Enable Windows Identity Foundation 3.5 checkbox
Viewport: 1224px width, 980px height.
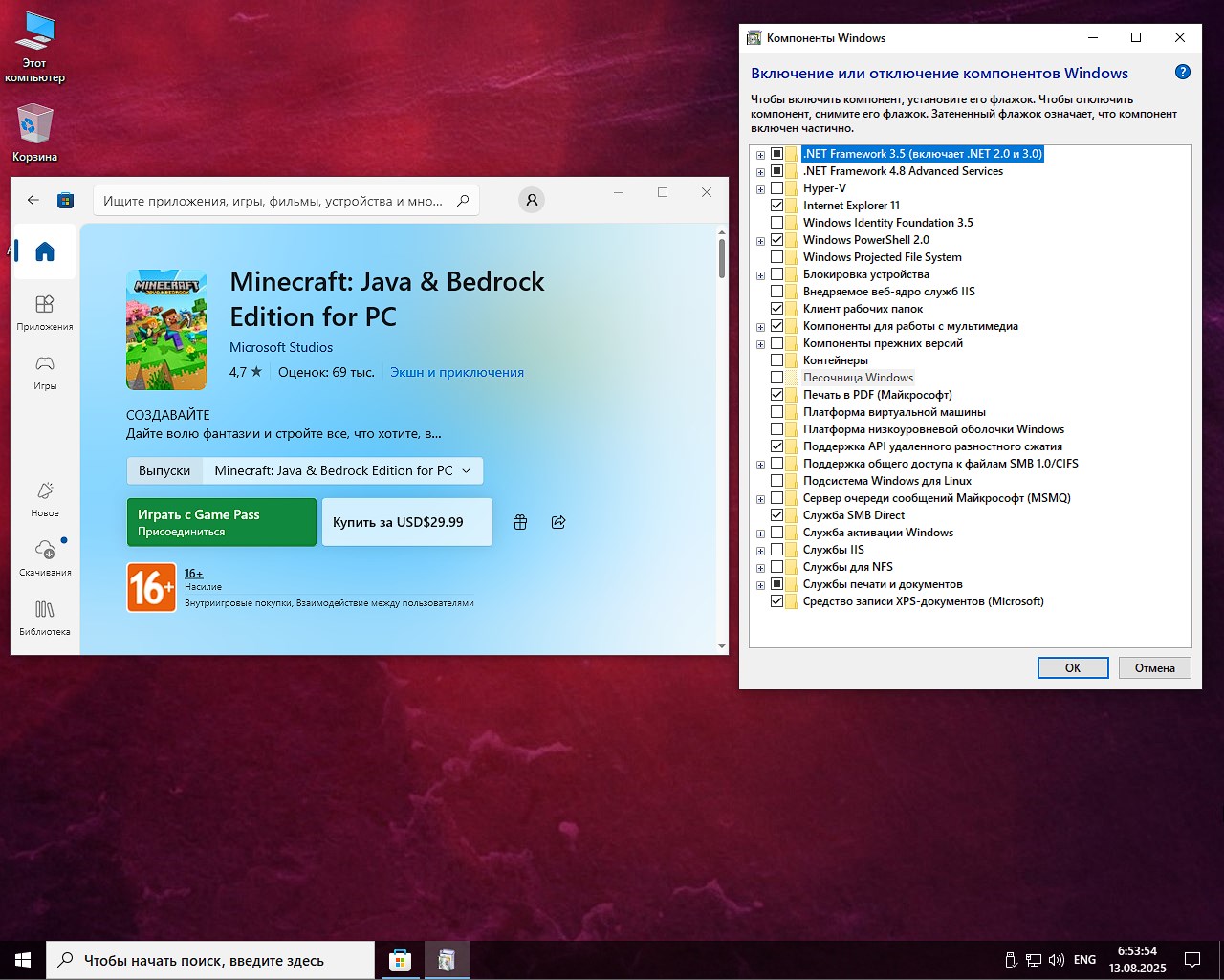(x=777, y=223)
